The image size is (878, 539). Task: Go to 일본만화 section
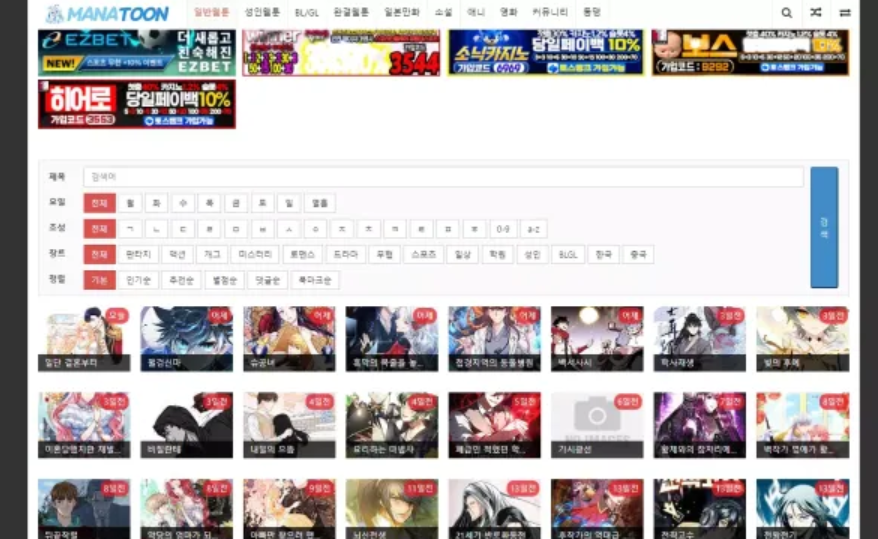pyautogui.click(x=401, y=13)
